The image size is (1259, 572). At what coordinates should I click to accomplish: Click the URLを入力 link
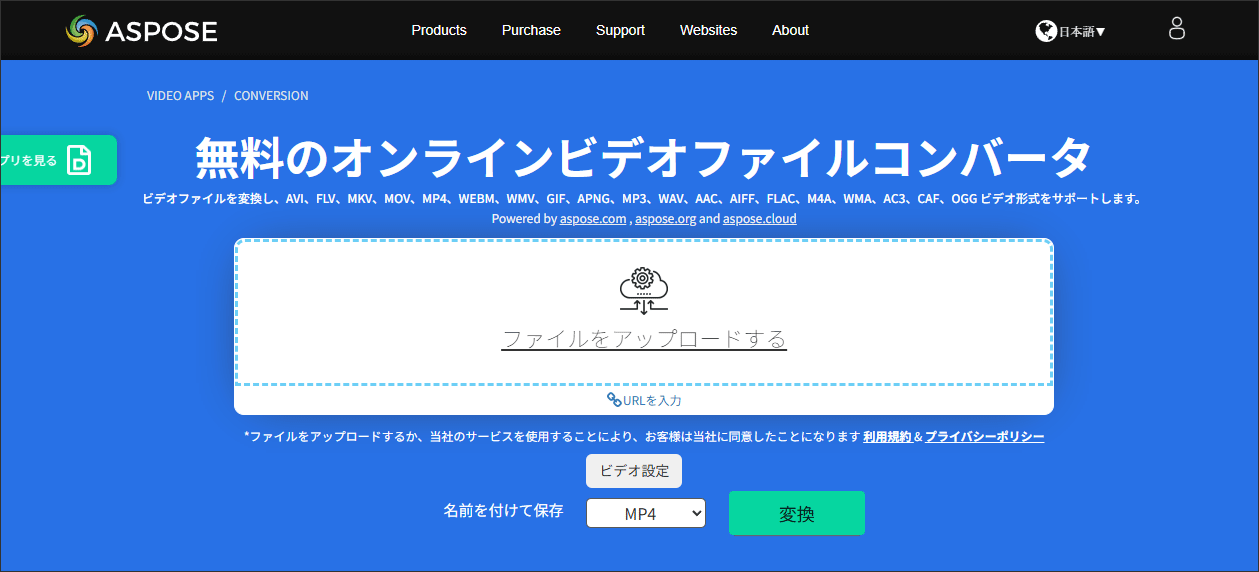(652, 400)
